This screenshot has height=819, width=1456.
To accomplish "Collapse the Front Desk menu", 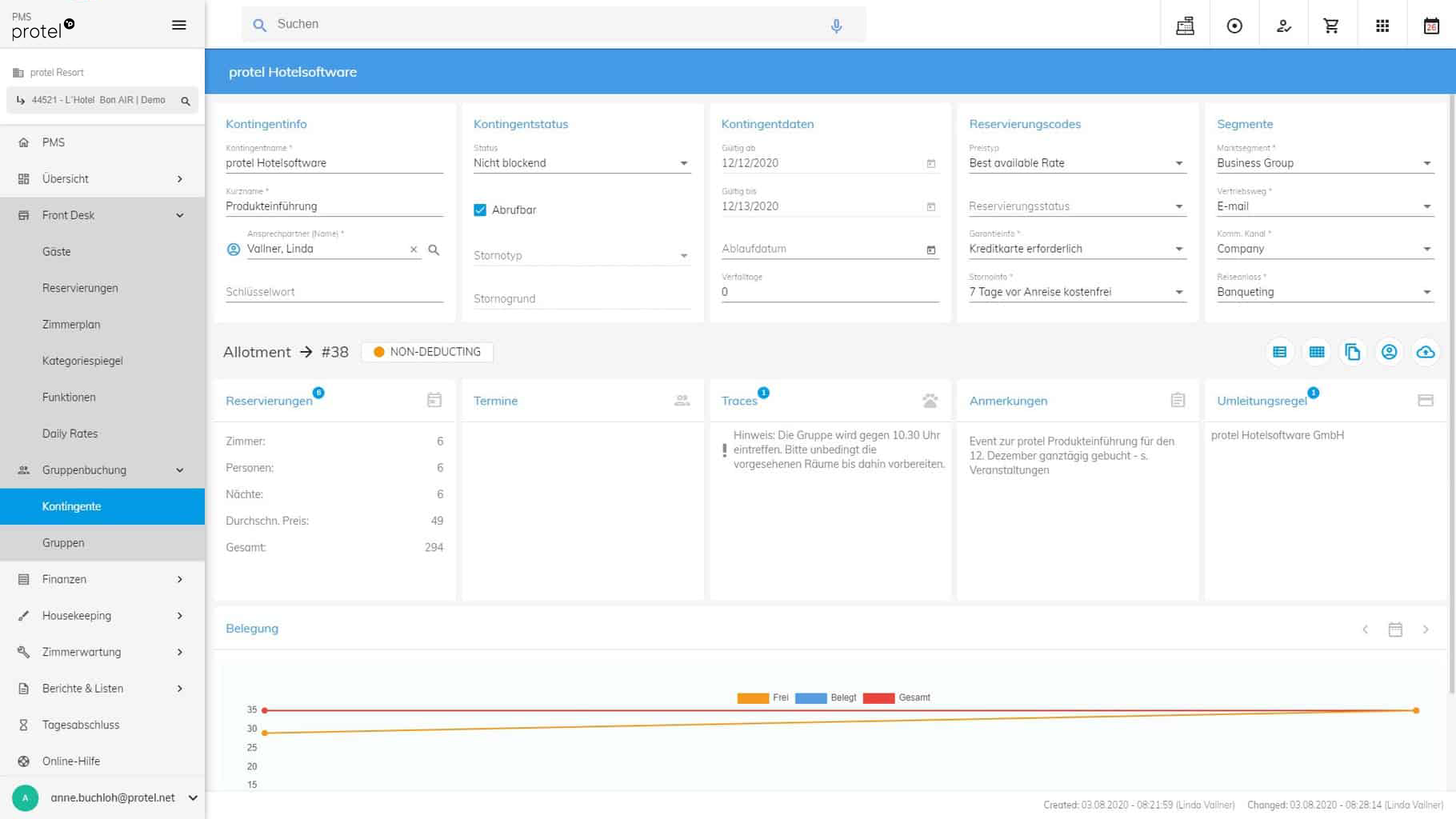I will (x=102, y=215).
